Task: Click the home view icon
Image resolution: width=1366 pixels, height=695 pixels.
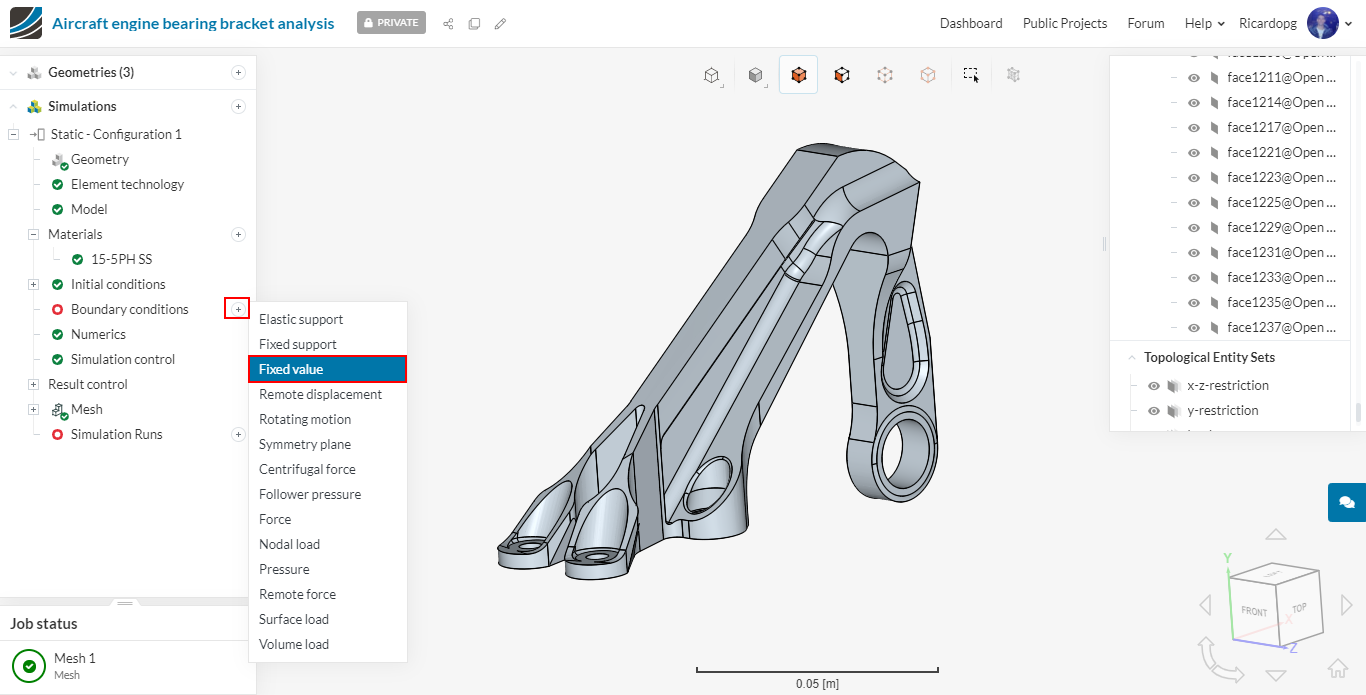Action: 1337,669
